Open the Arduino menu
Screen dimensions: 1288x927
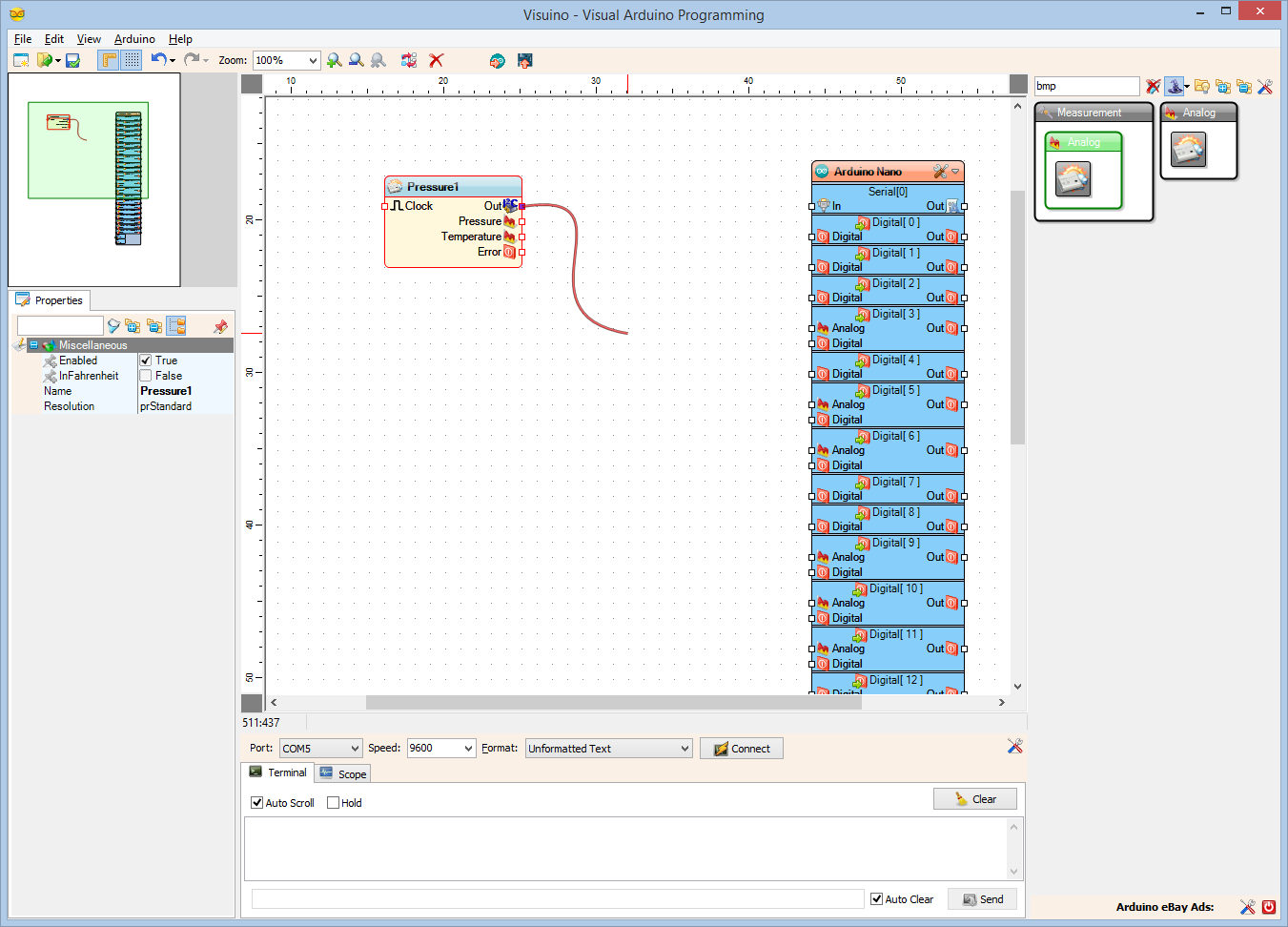click(x=134, y=39)
